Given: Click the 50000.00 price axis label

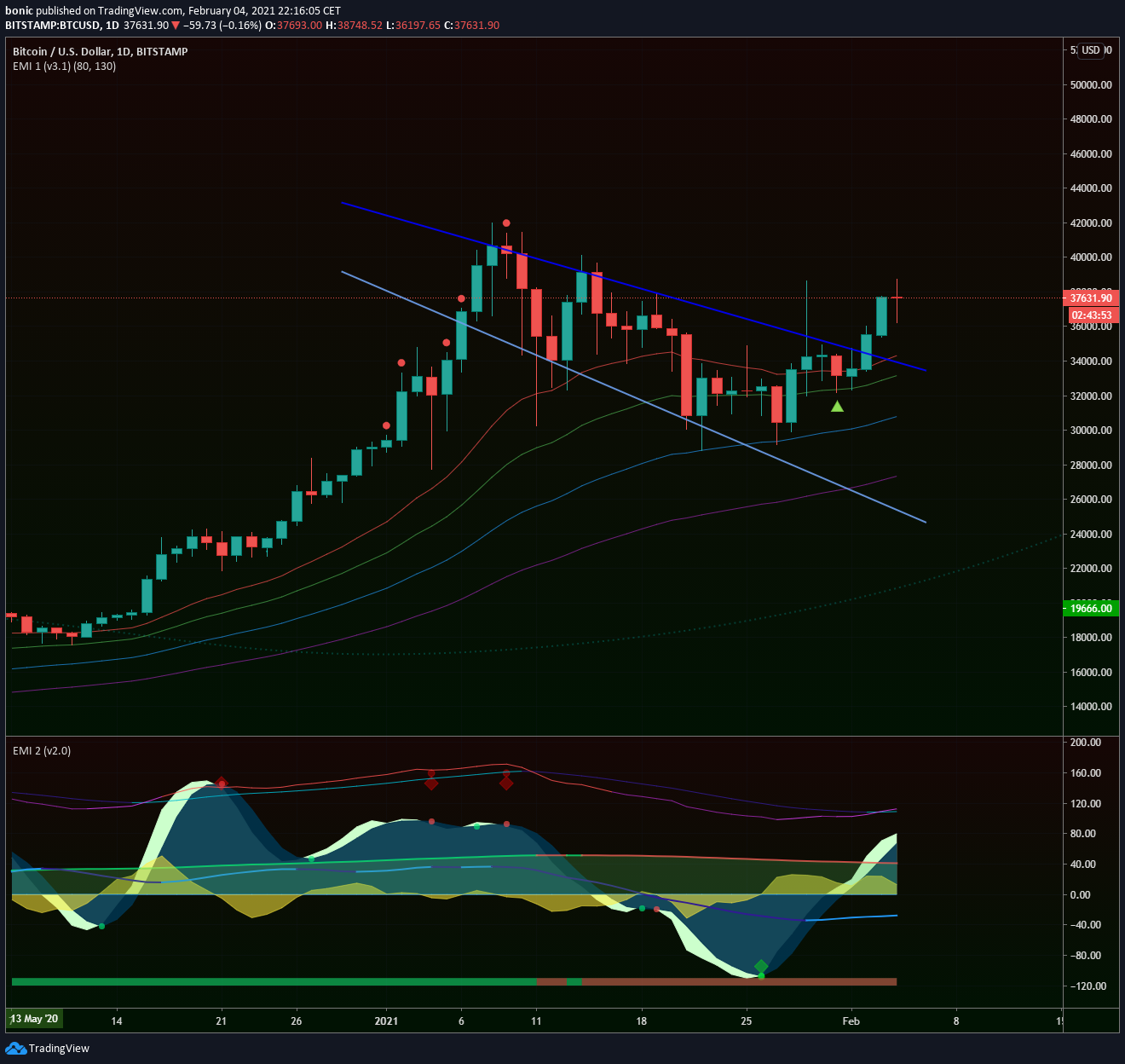Looking at the screenshot, I should click(x=1091, y=85).
